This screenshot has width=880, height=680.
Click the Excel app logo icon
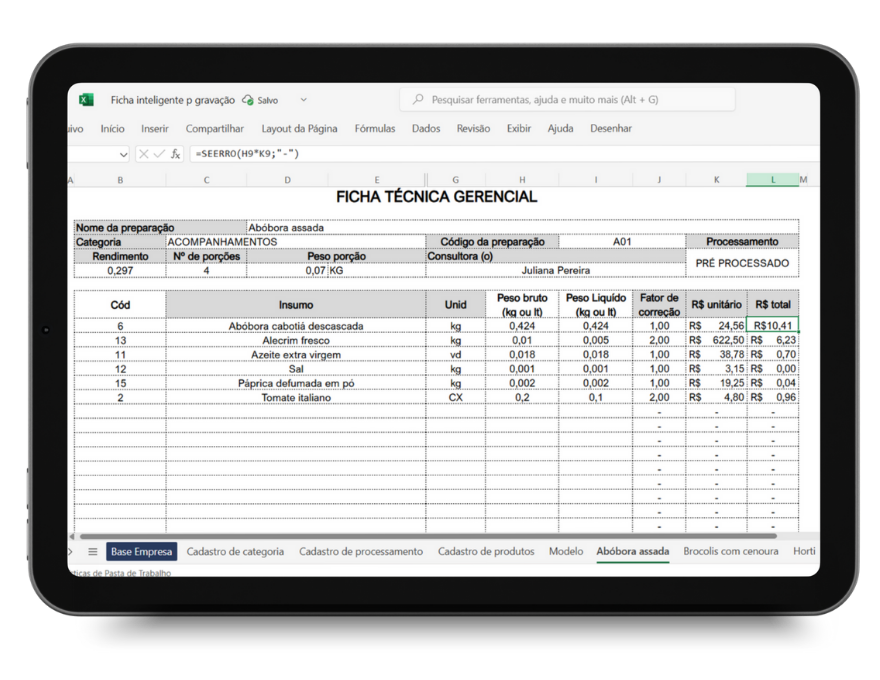click(x=86, y=100)
